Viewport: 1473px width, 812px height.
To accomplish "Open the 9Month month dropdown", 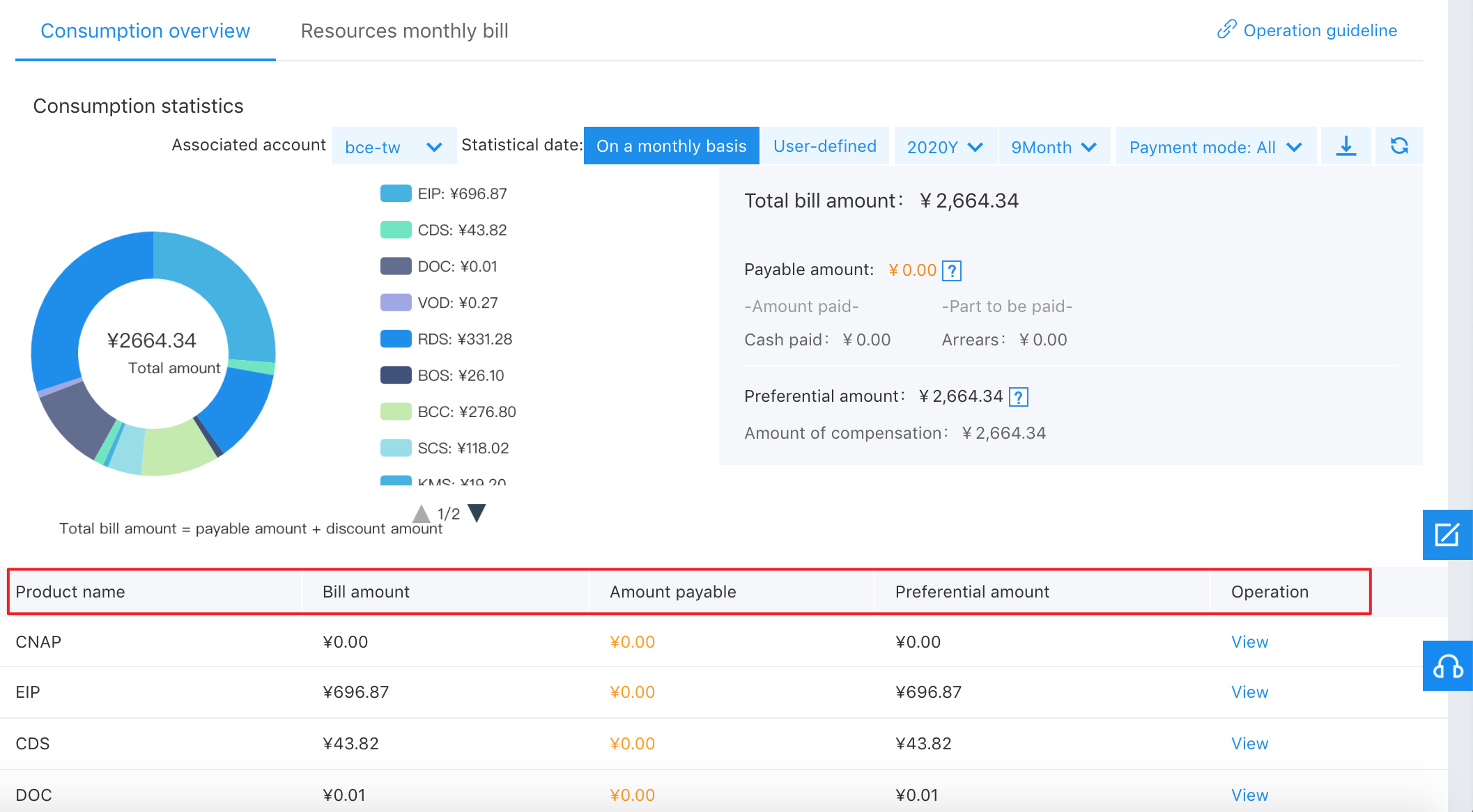I will coord(1054,146).
